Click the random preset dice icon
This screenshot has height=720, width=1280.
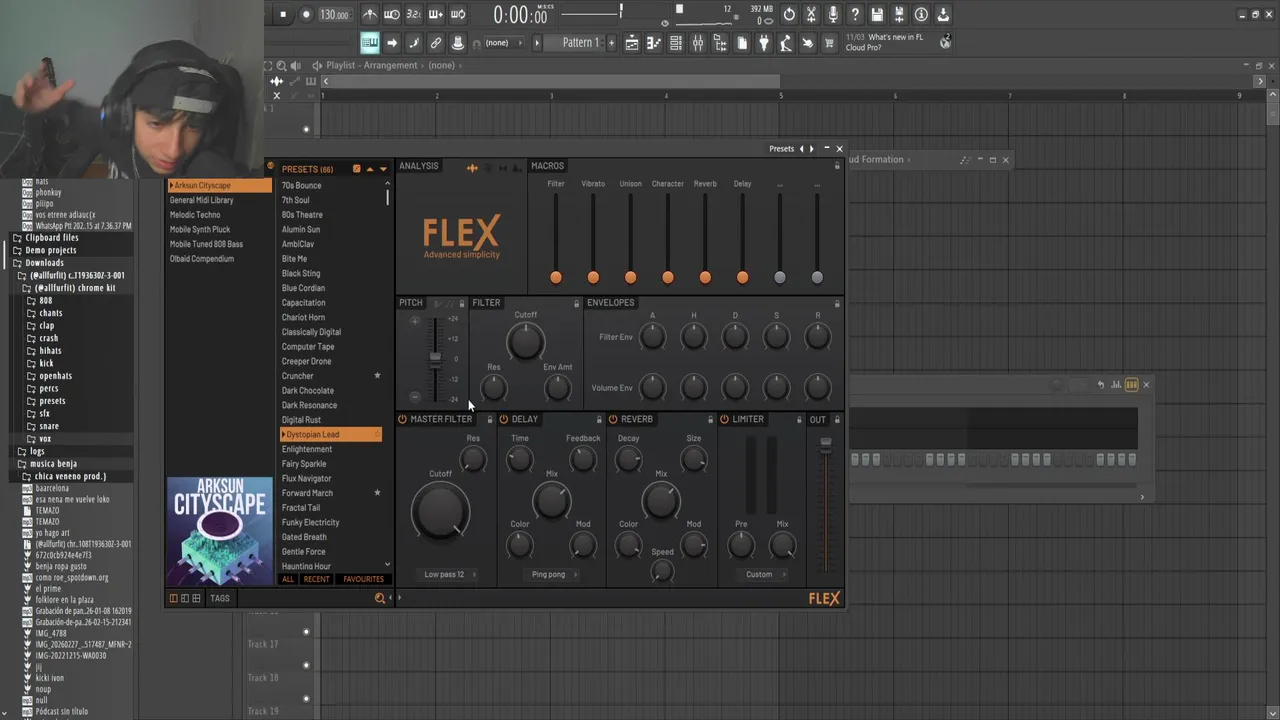tap(357, 169)
